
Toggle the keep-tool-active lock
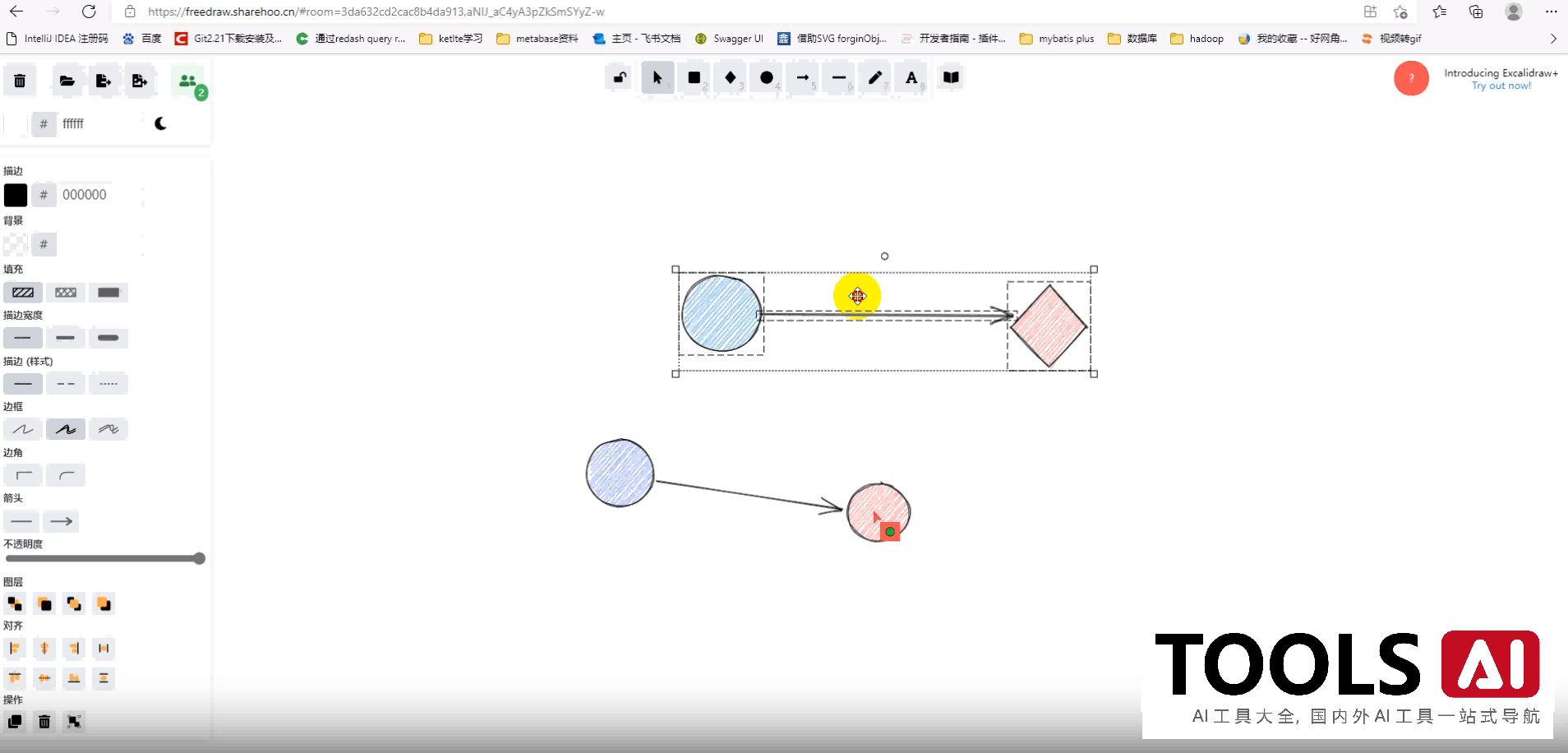coord(620,78)
